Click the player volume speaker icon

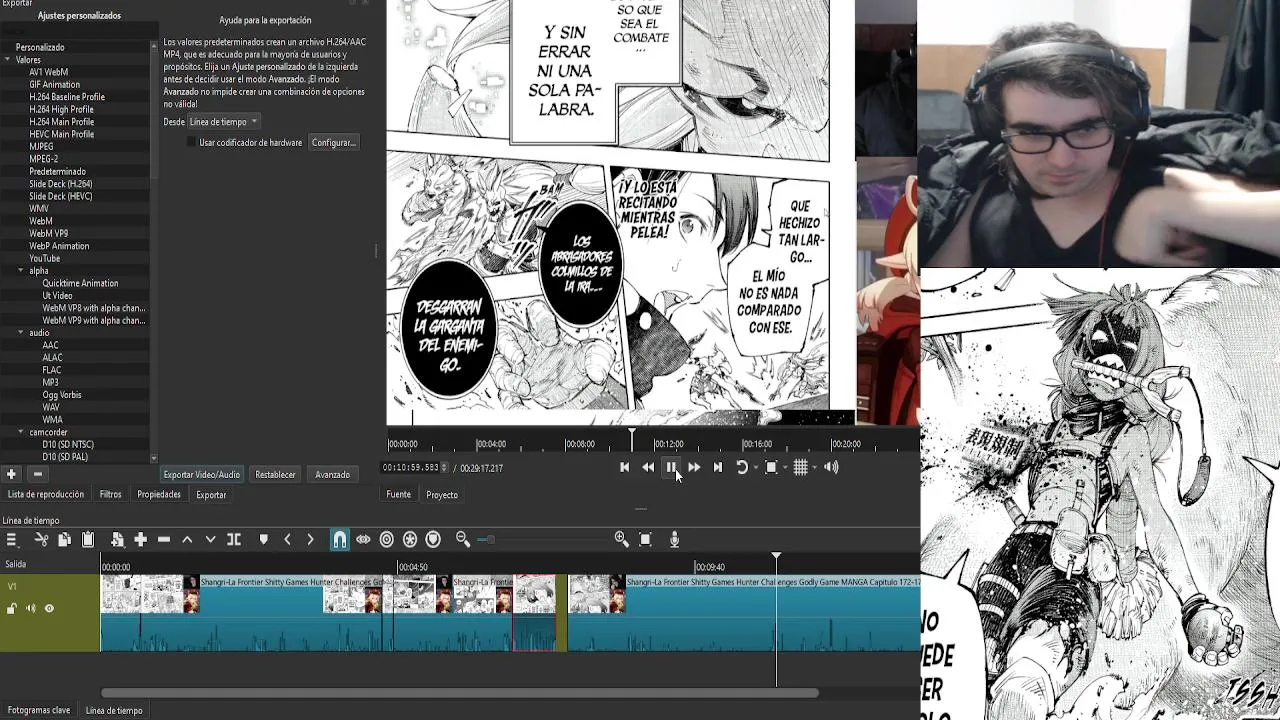[831, 467]
